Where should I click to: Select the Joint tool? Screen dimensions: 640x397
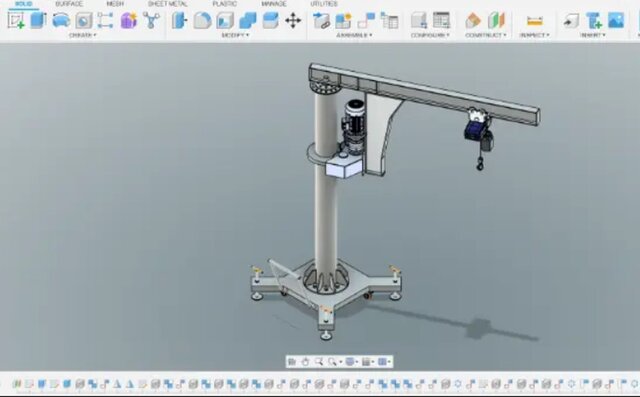pos(366,20)
